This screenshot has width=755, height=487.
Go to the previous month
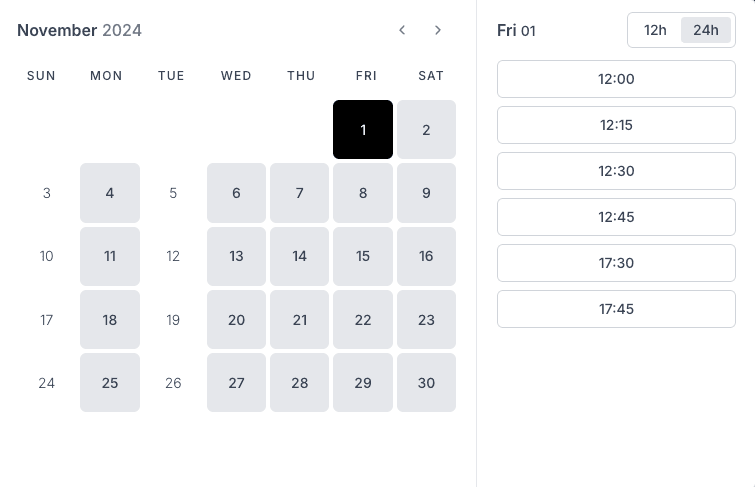click(x=402, y=30)
